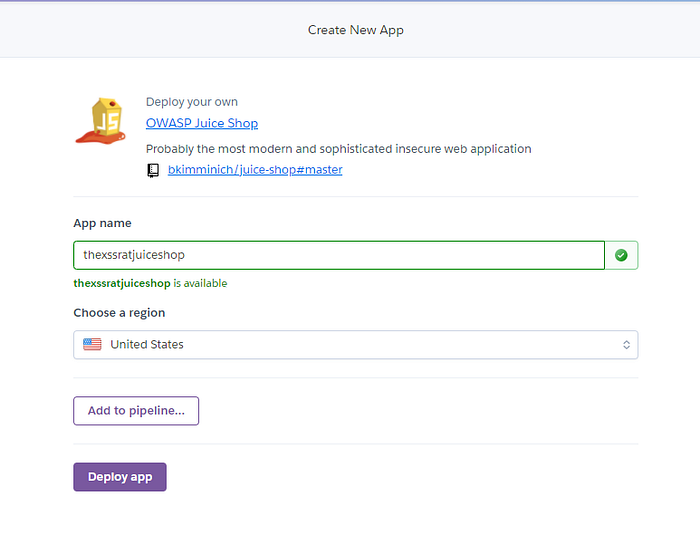Click the App name label

[102, 223]
